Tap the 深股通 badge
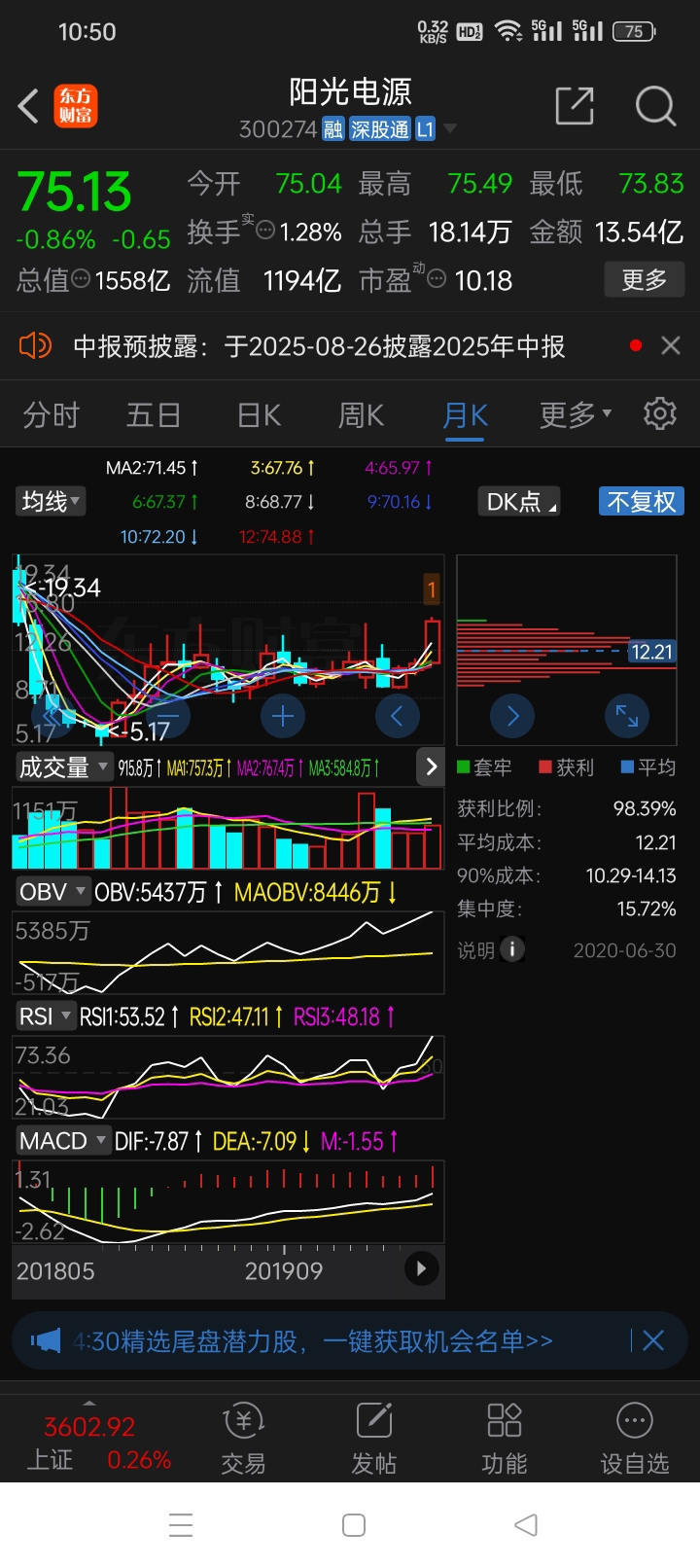The image size is (700, 1568). [380, 129]
